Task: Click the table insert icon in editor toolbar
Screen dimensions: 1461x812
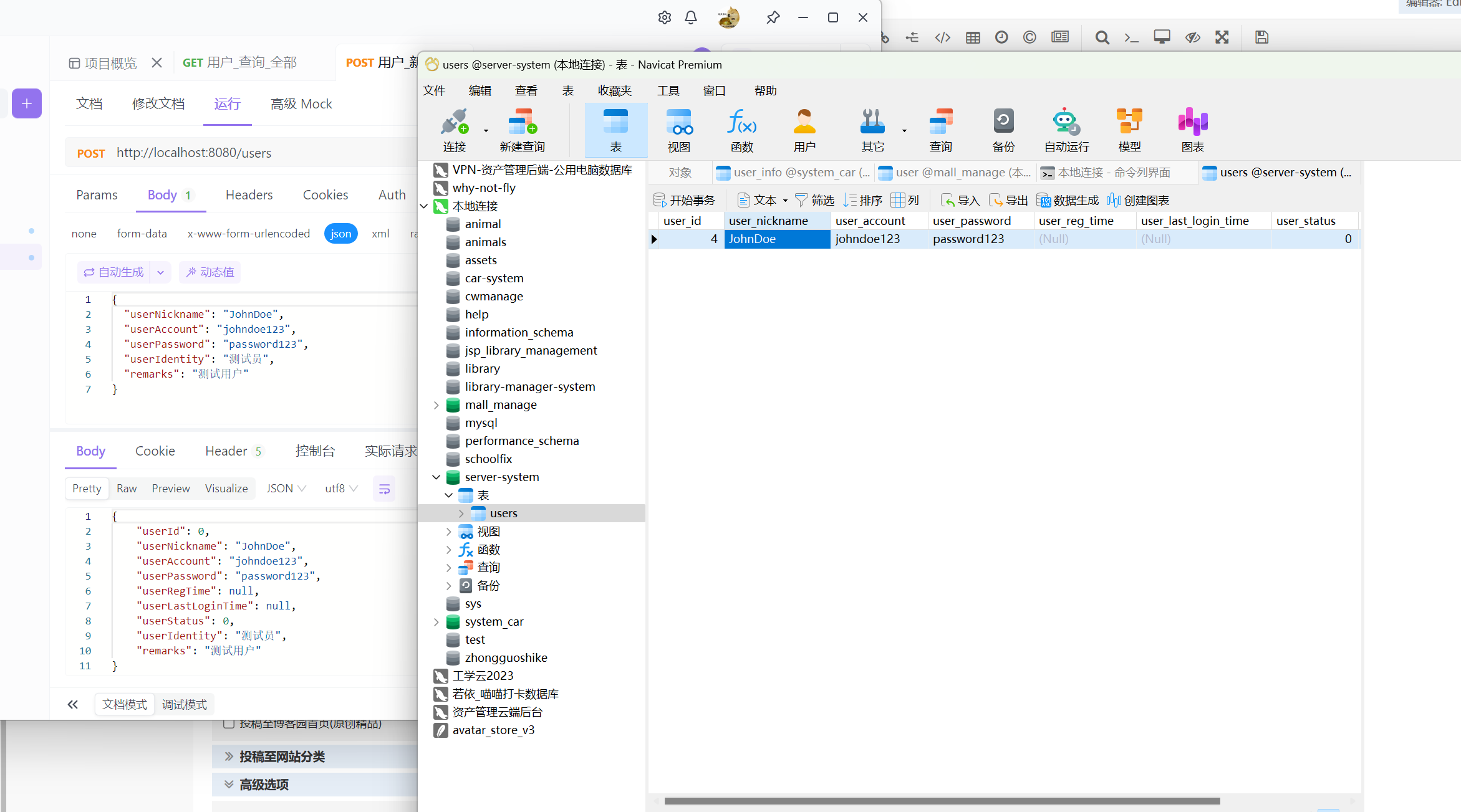Action: (x=972, y=37)
